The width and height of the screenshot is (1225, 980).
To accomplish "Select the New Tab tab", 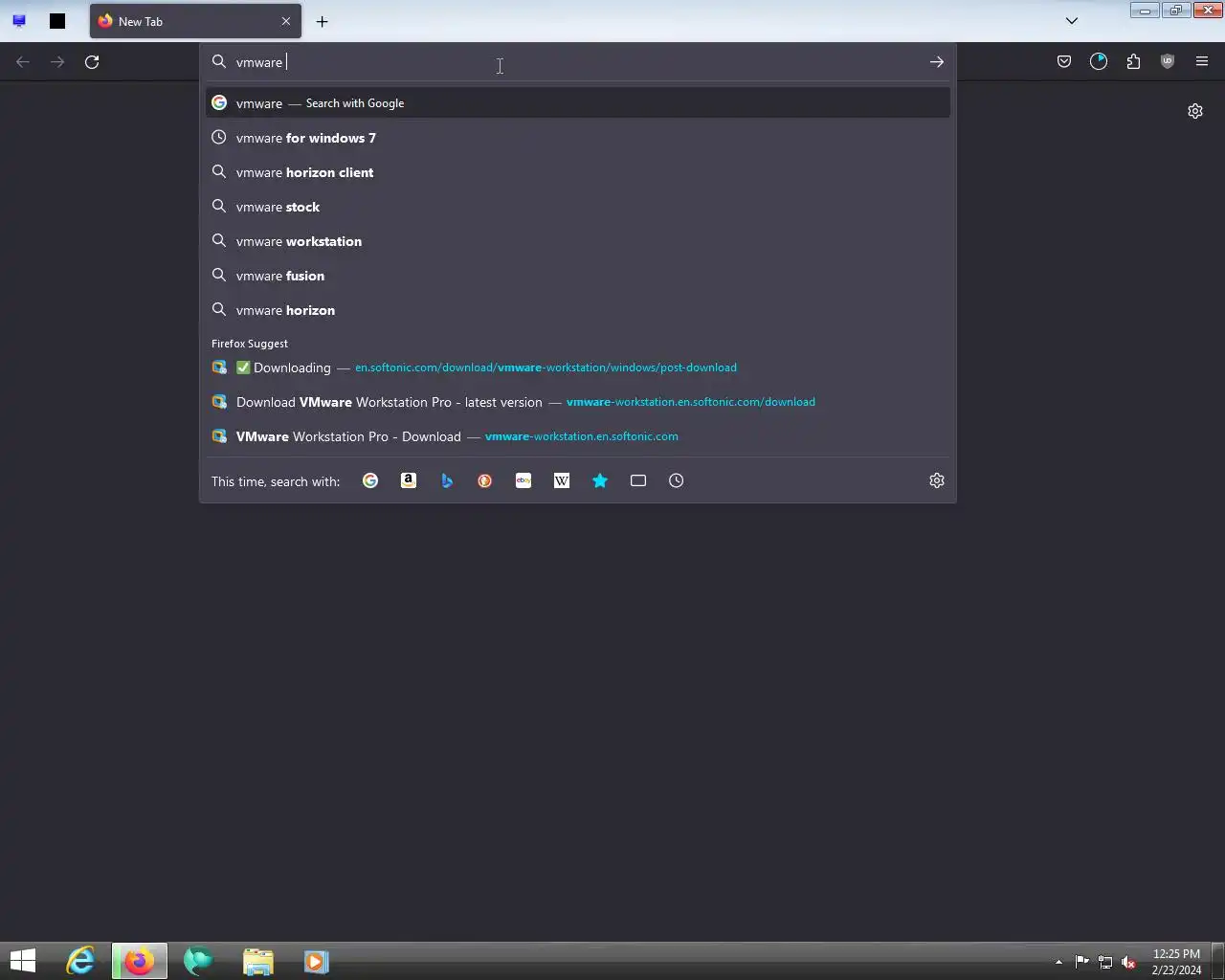I will [x=195, y=21].
